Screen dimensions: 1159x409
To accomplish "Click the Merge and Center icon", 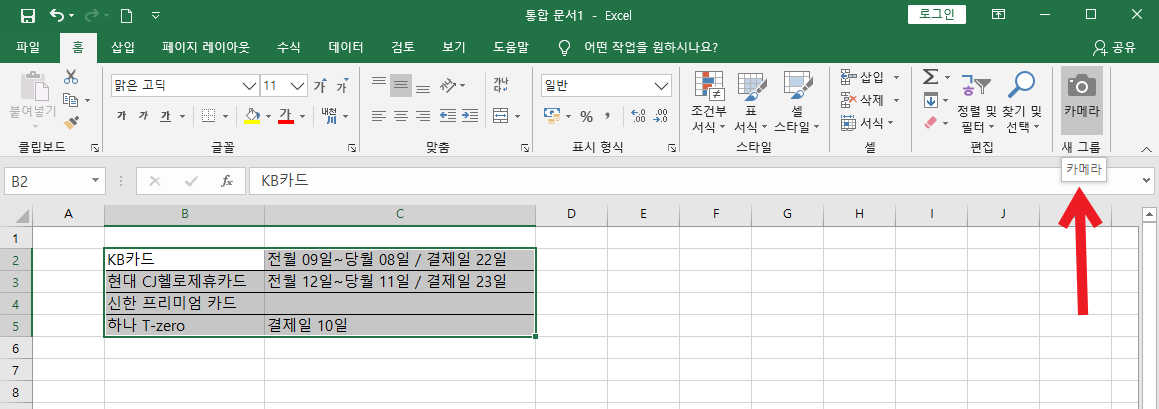I will tap(500, 116).
